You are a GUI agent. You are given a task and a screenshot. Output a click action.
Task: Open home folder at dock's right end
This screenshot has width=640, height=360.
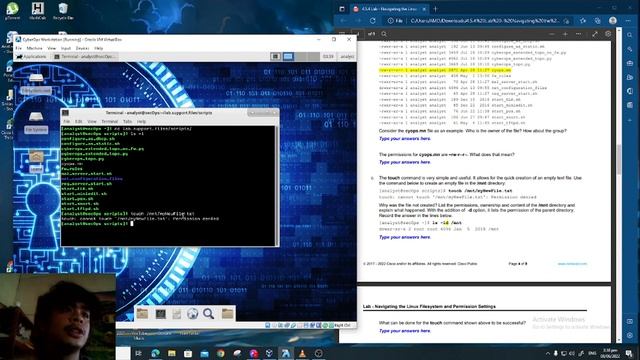227,313
